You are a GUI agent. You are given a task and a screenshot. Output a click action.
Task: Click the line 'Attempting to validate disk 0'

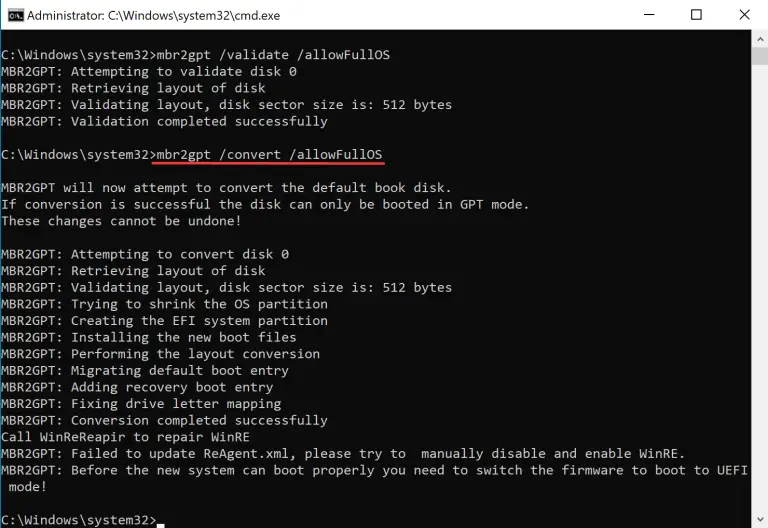tap(149, 72)
